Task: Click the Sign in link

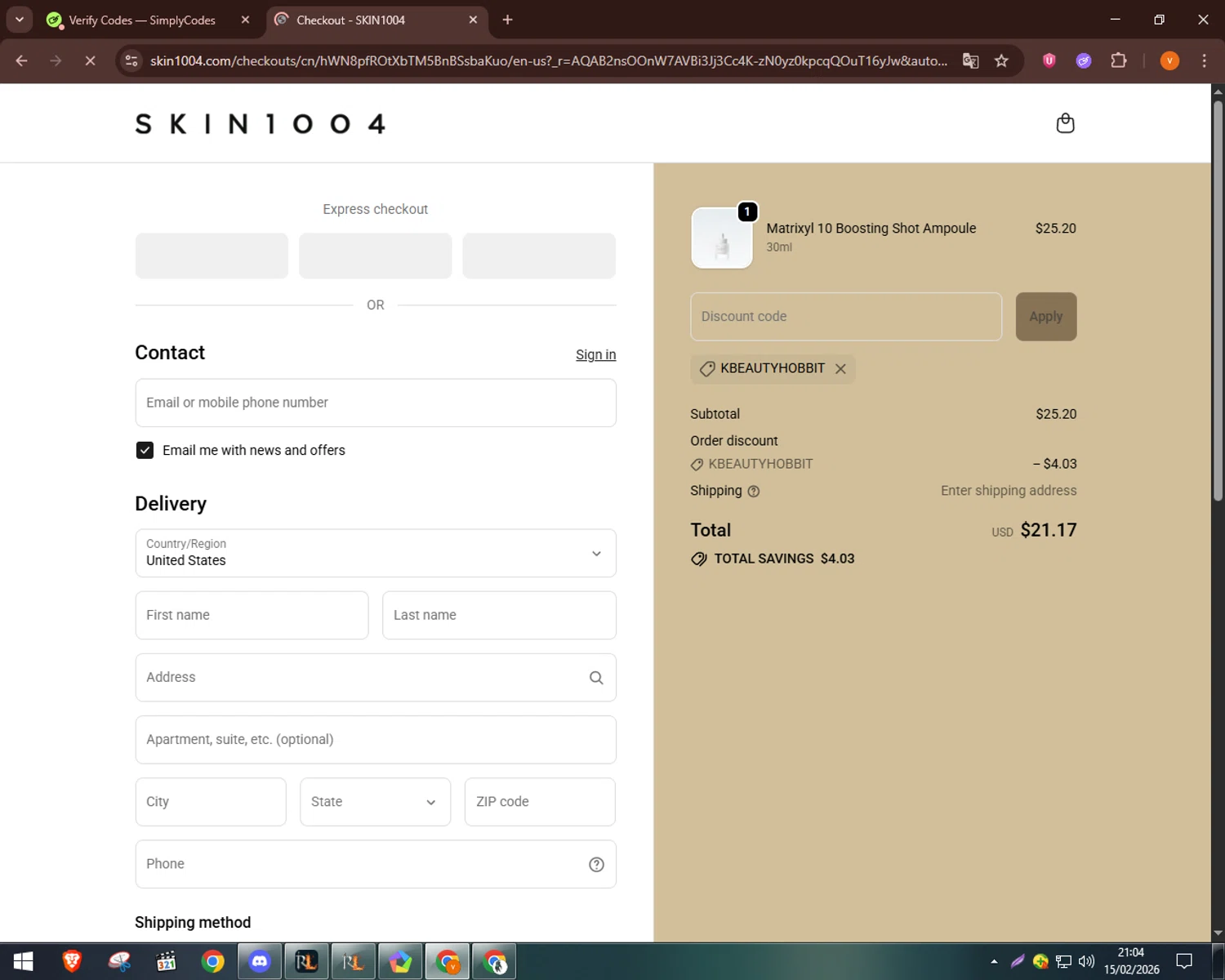Action: click(595, 354)
